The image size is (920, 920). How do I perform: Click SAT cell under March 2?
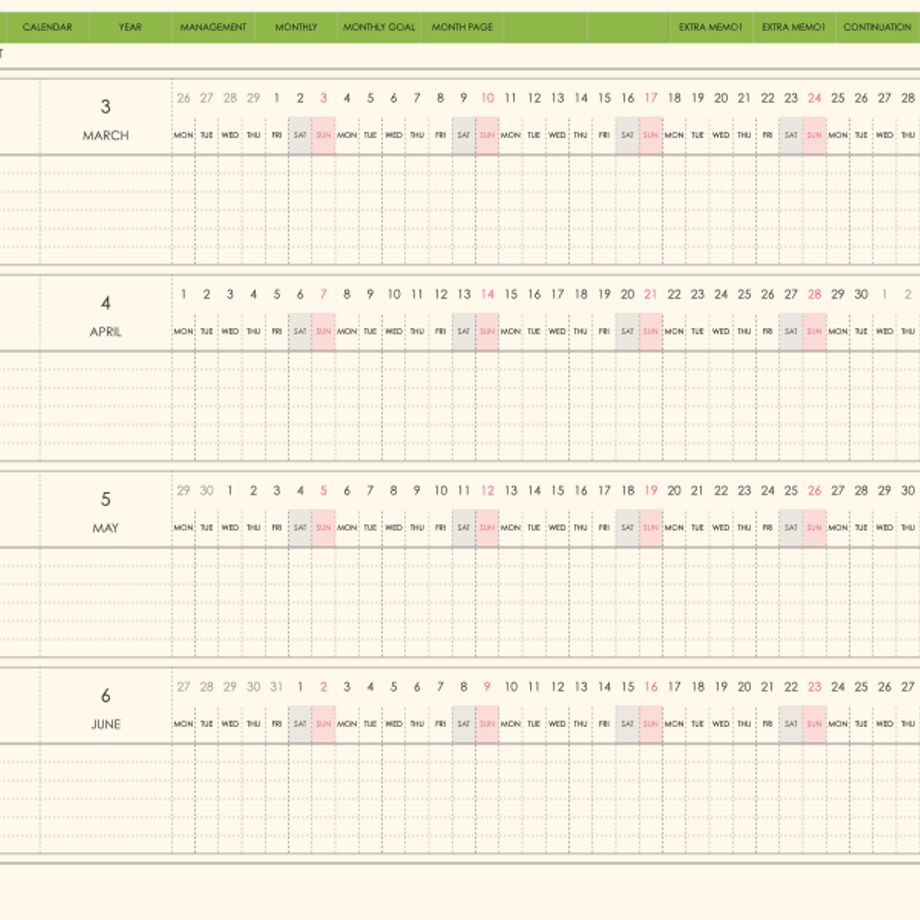[300, 136]
